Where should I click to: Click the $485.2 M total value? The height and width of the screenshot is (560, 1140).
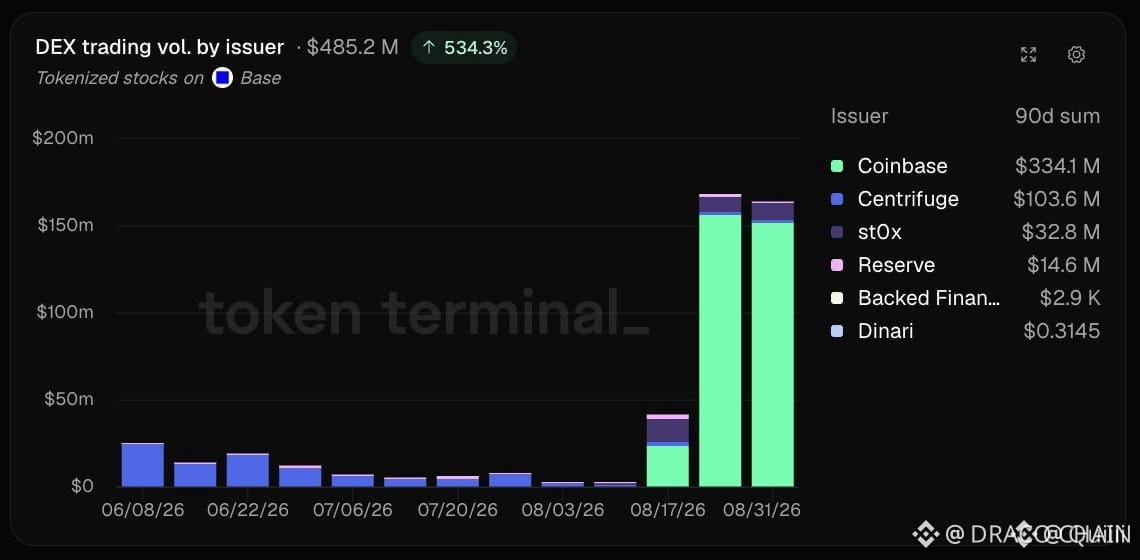tap(352, 48)
